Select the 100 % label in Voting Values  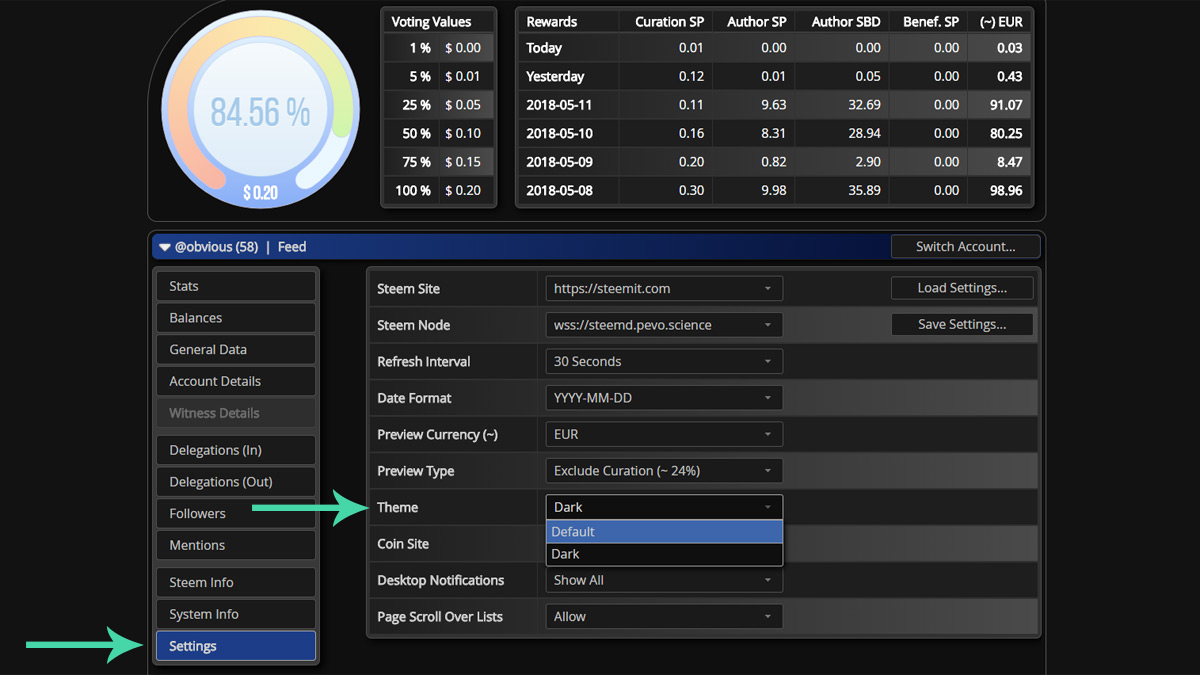(413, 190)
